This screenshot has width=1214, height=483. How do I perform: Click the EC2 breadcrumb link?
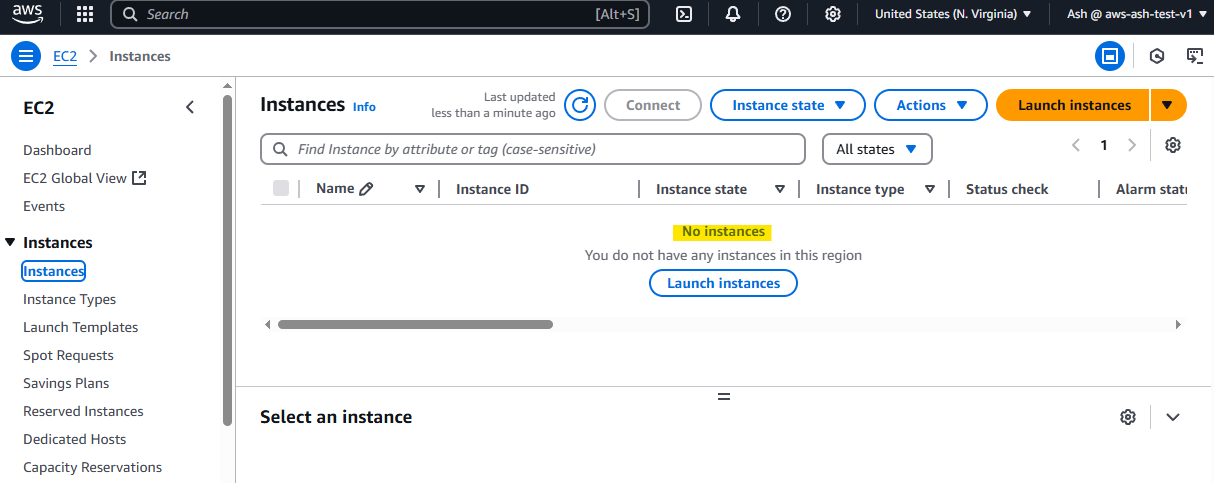click(x=65, y=56)
